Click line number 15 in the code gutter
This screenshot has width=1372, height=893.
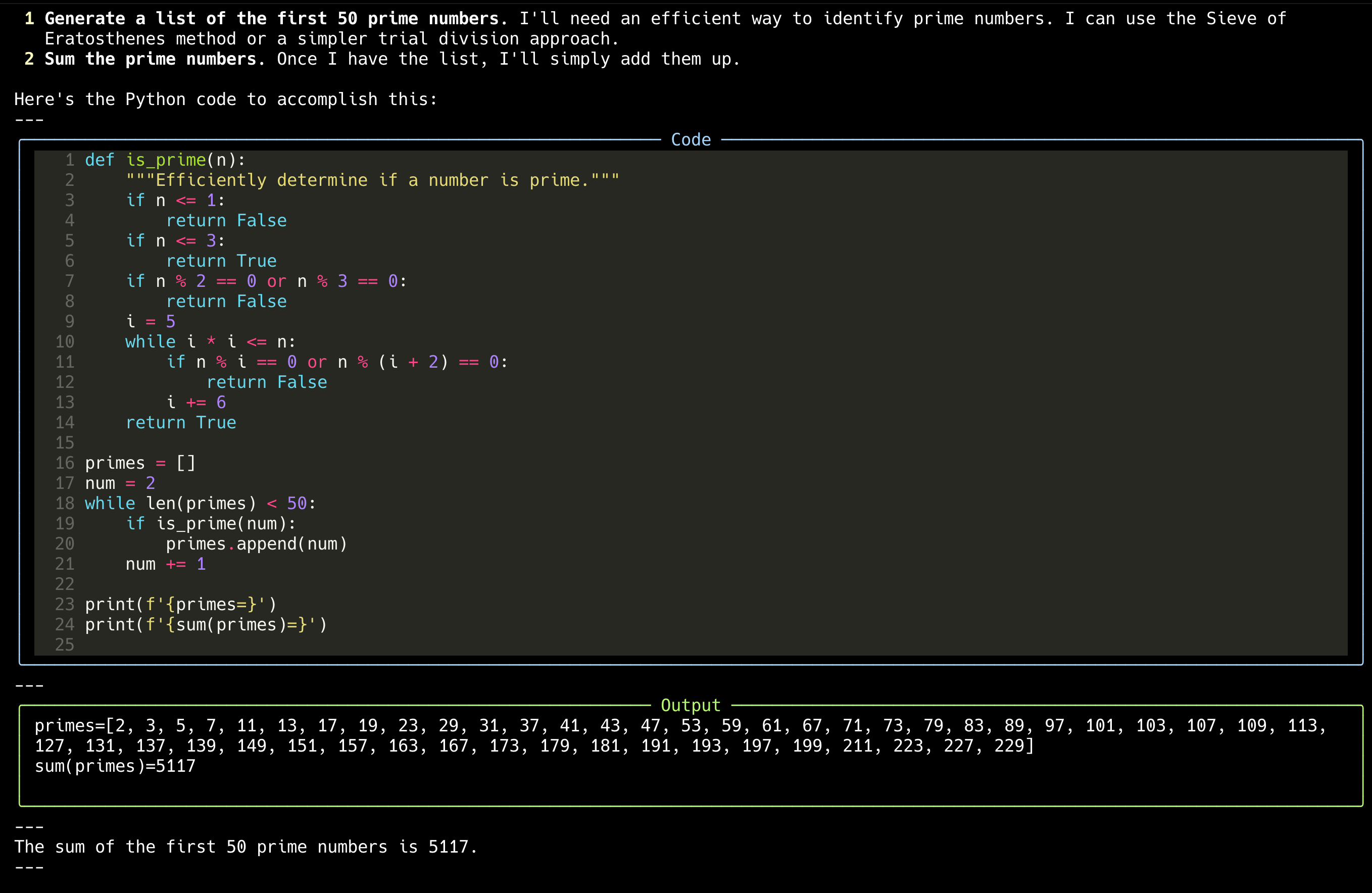point(65,443)
